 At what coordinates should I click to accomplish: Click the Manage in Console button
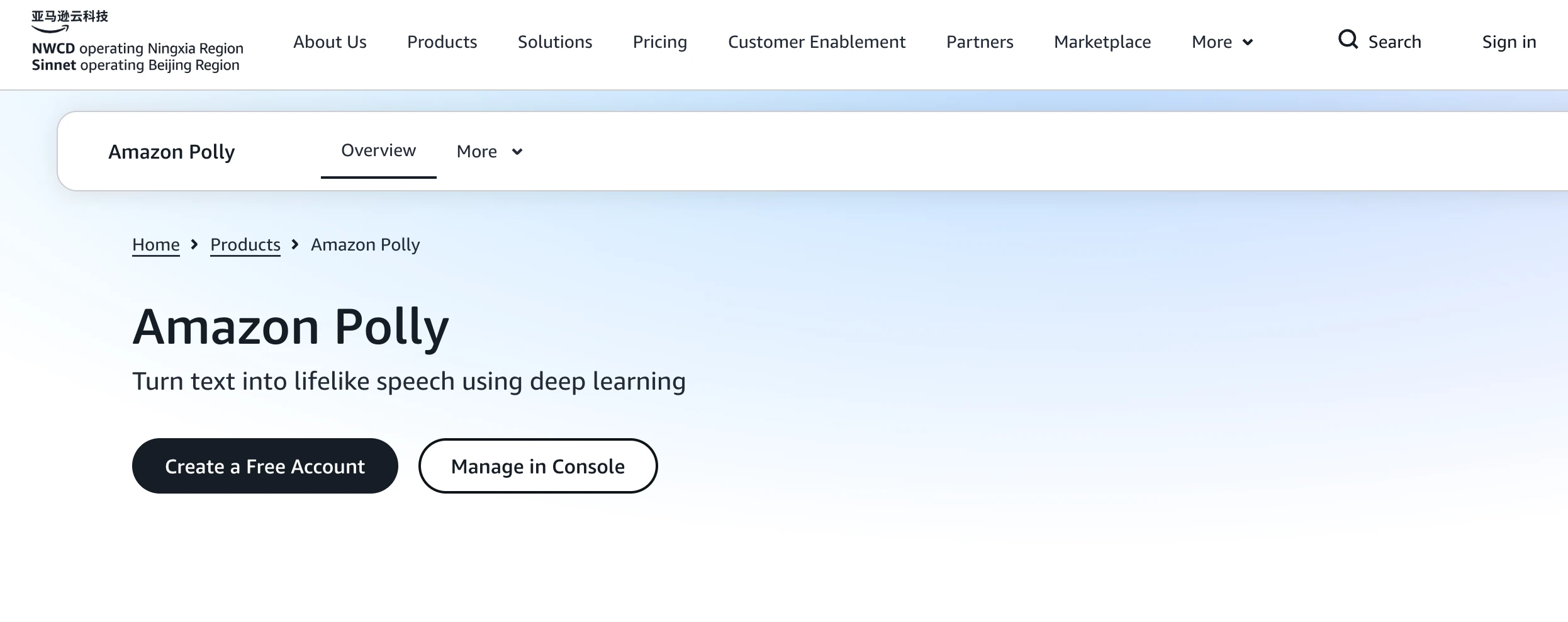tap(538, 466)
